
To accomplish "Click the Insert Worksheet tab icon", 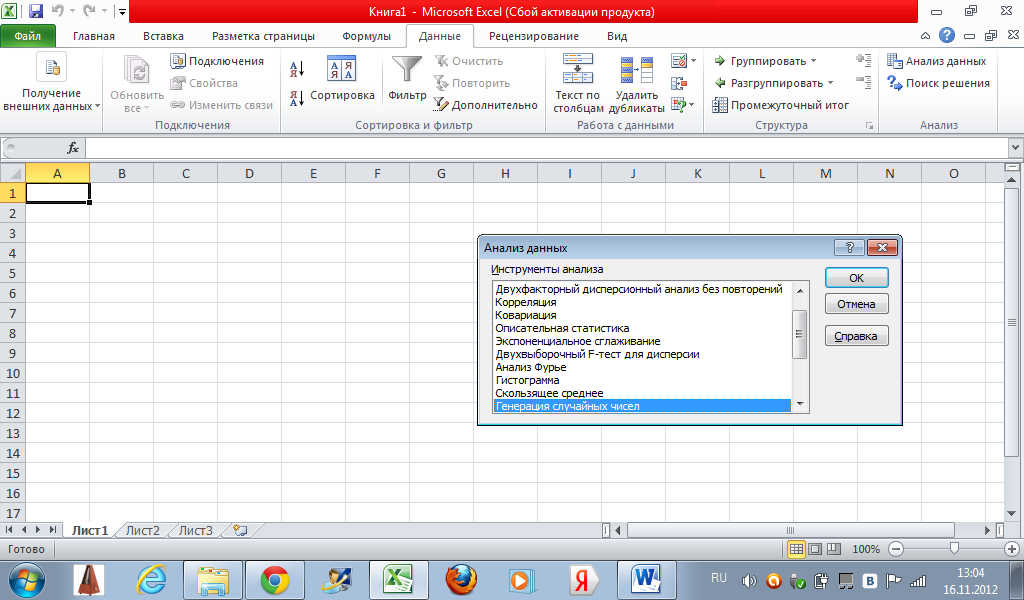I will [x=240, y=530].
